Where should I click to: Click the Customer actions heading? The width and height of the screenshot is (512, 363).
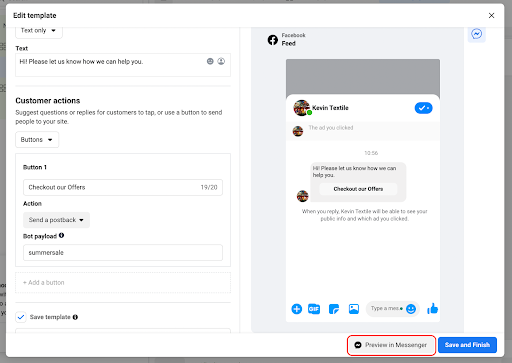(x=48, y=101)
